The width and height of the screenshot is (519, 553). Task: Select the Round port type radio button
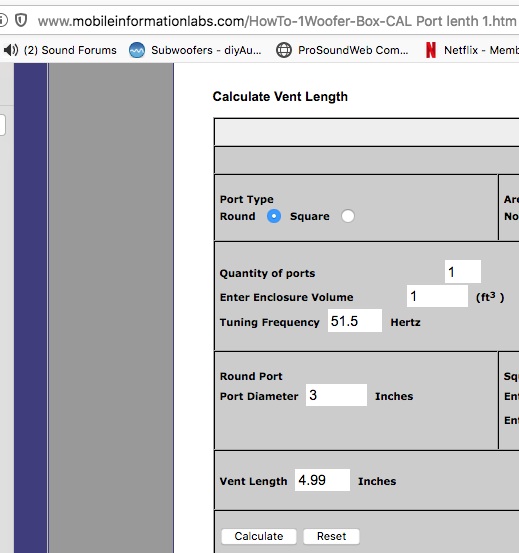point(274,216)
